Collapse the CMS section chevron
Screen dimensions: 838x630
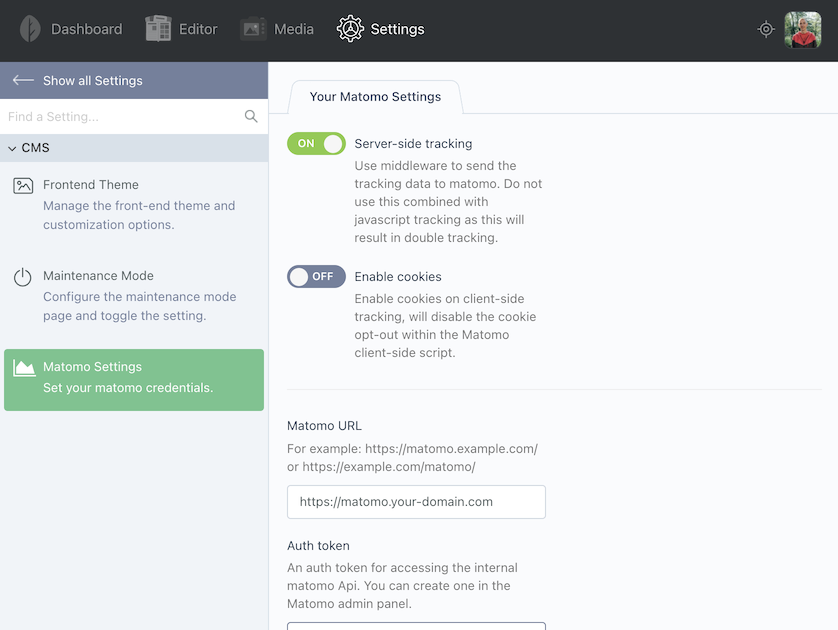(12, 148)
